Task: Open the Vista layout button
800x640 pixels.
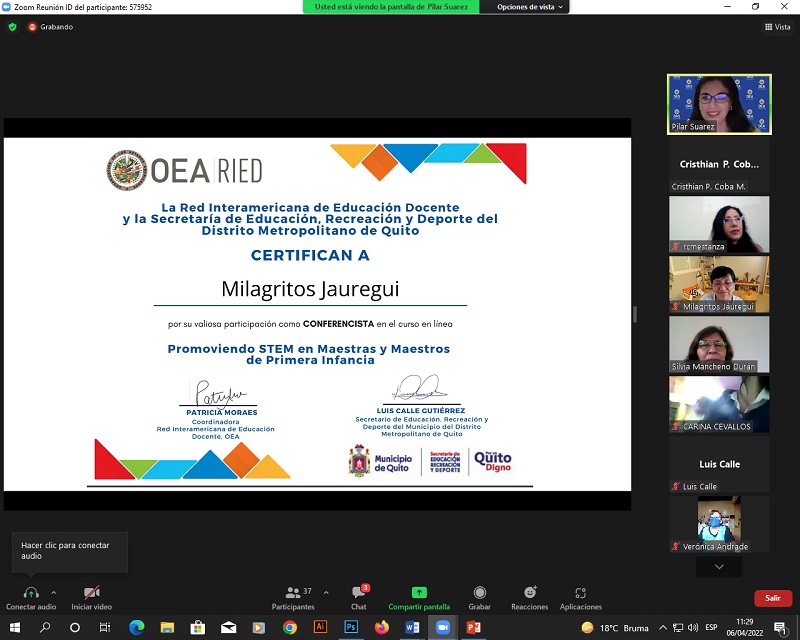Action: tap(778, 27)
